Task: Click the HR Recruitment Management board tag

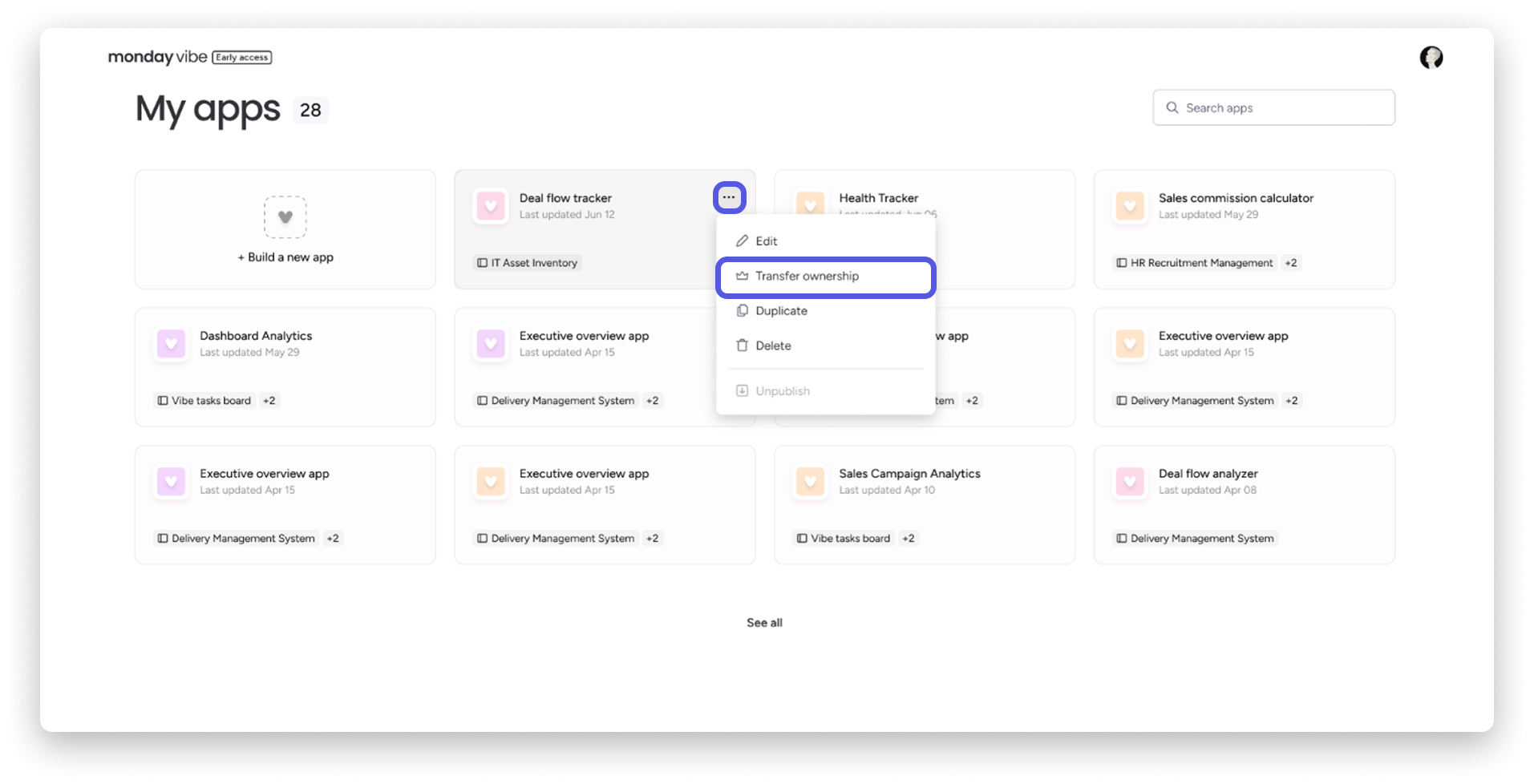Action: tap(1195, 263)
